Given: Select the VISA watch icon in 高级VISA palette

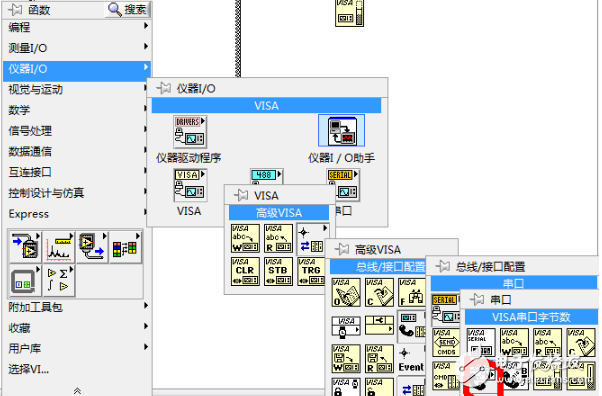Looking at the screenshot, I should (346, 326).
